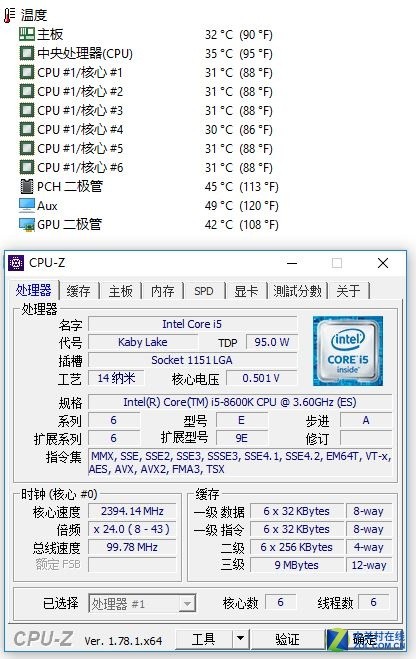The image size is (416, 659).
Task: Click the 扩展型号 value 9E
Action: point(242,438)
